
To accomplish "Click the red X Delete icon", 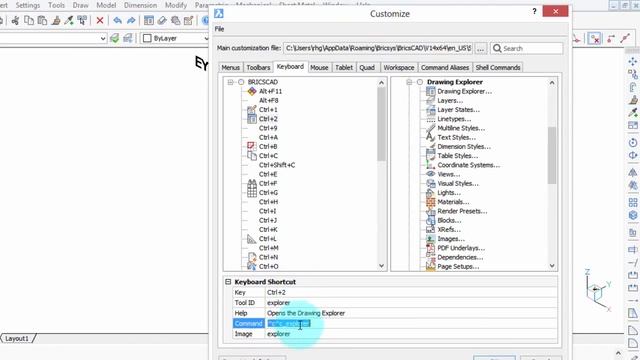I will pyautogui.click(x=100, y=20).
